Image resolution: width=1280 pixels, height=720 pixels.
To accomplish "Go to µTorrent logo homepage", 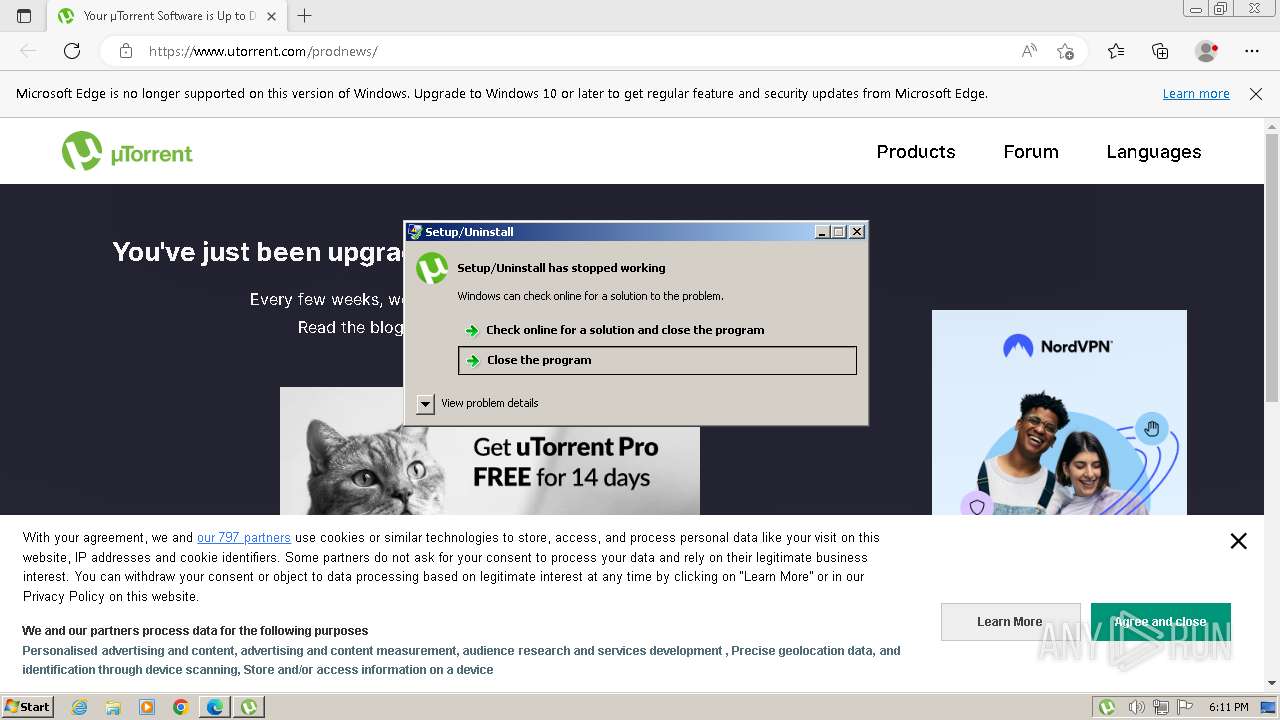I will (127, 152).
